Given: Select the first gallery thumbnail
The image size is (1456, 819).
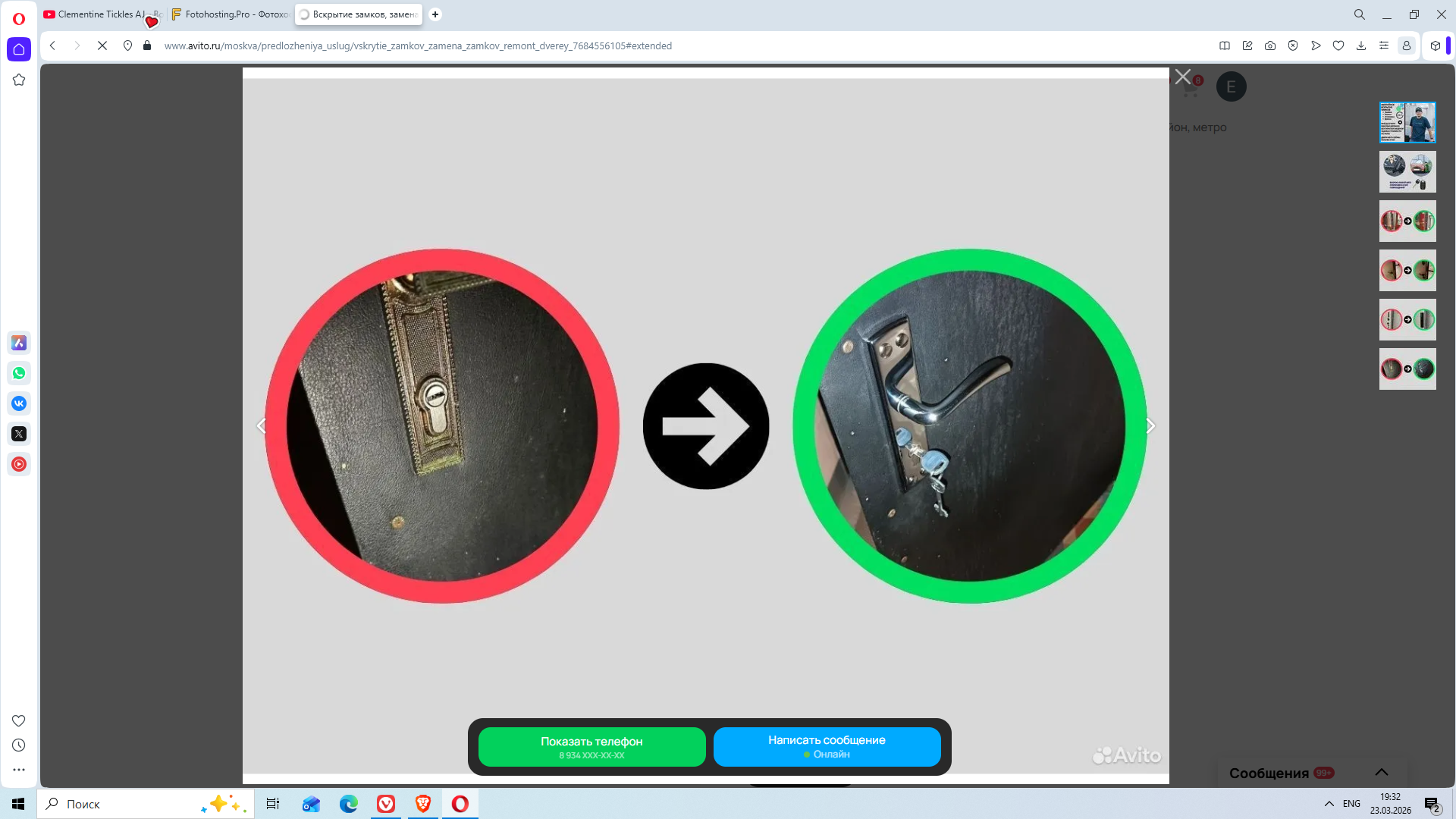Looking at the screenshot, I should click(x=1407, y=122).
